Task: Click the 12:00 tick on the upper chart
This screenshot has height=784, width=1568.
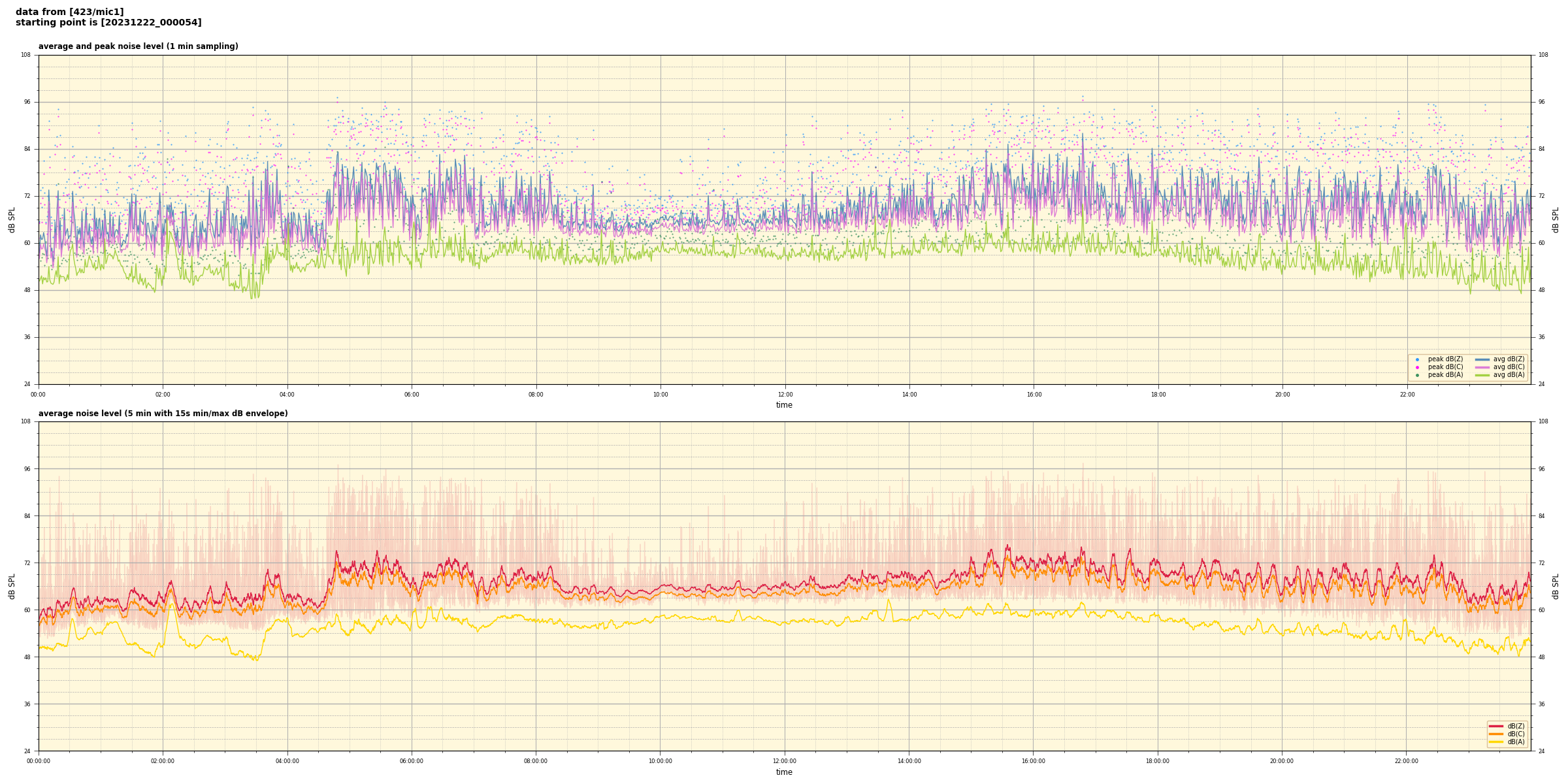Action: click(x=785, y=395)
